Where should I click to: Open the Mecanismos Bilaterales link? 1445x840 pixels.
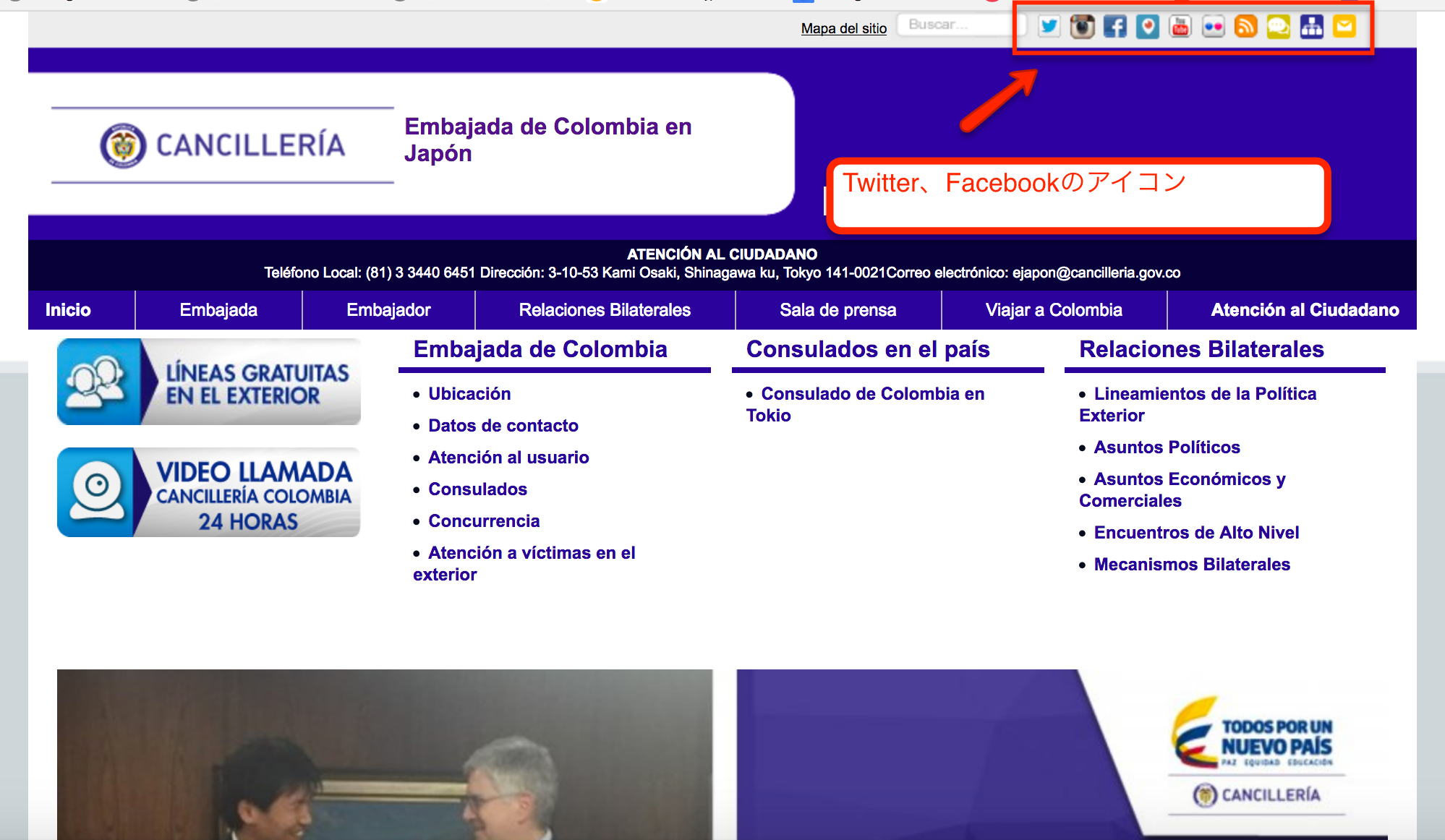click(1192, 565)
